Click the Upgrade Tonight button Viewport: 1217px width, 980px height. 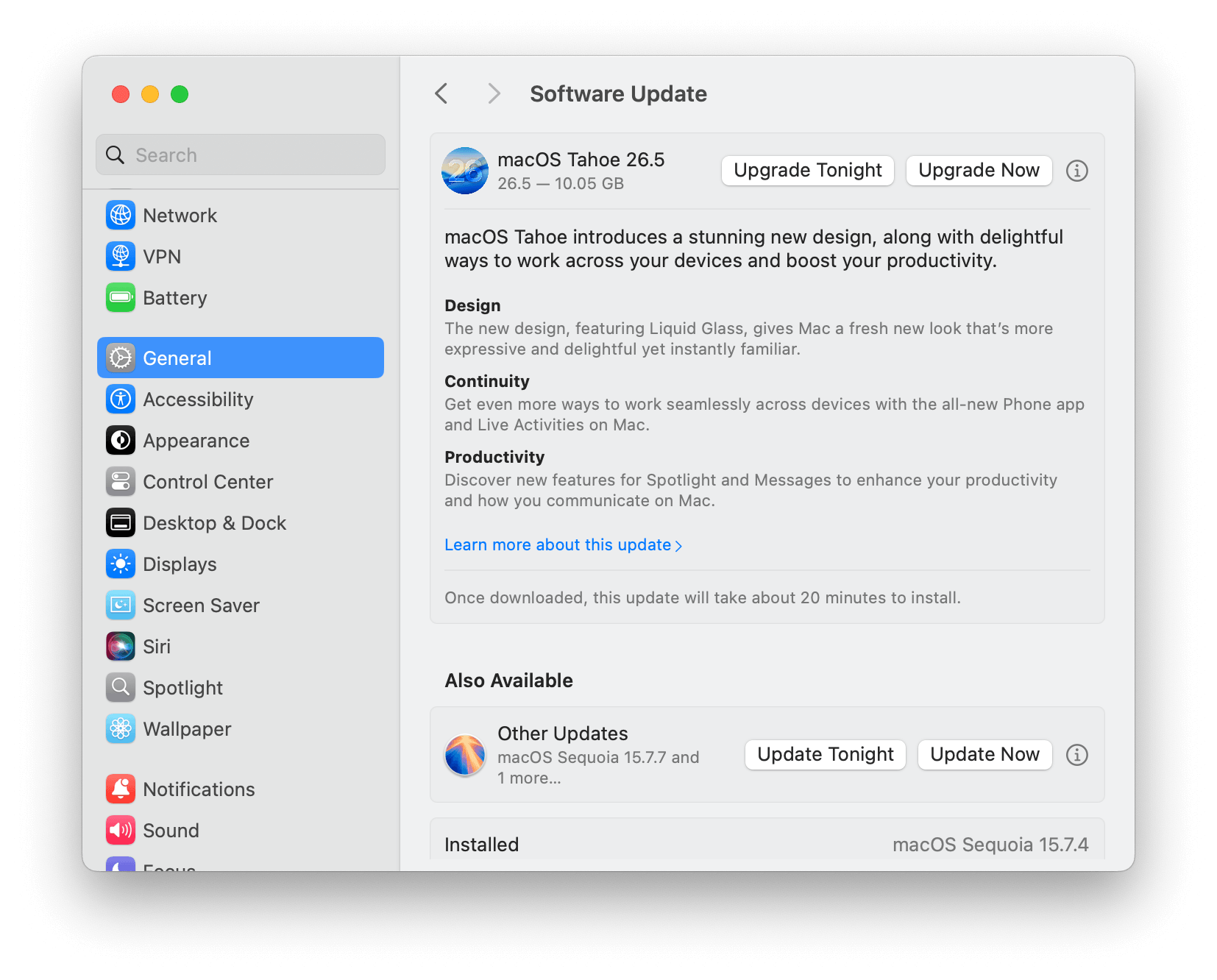click(808, 170)
